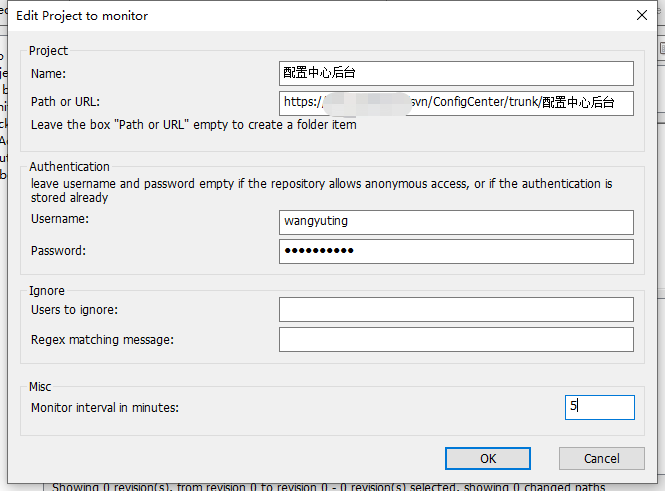Click the Monitor interval minutes box
665x491 pixels.
(x=599, y=407)
